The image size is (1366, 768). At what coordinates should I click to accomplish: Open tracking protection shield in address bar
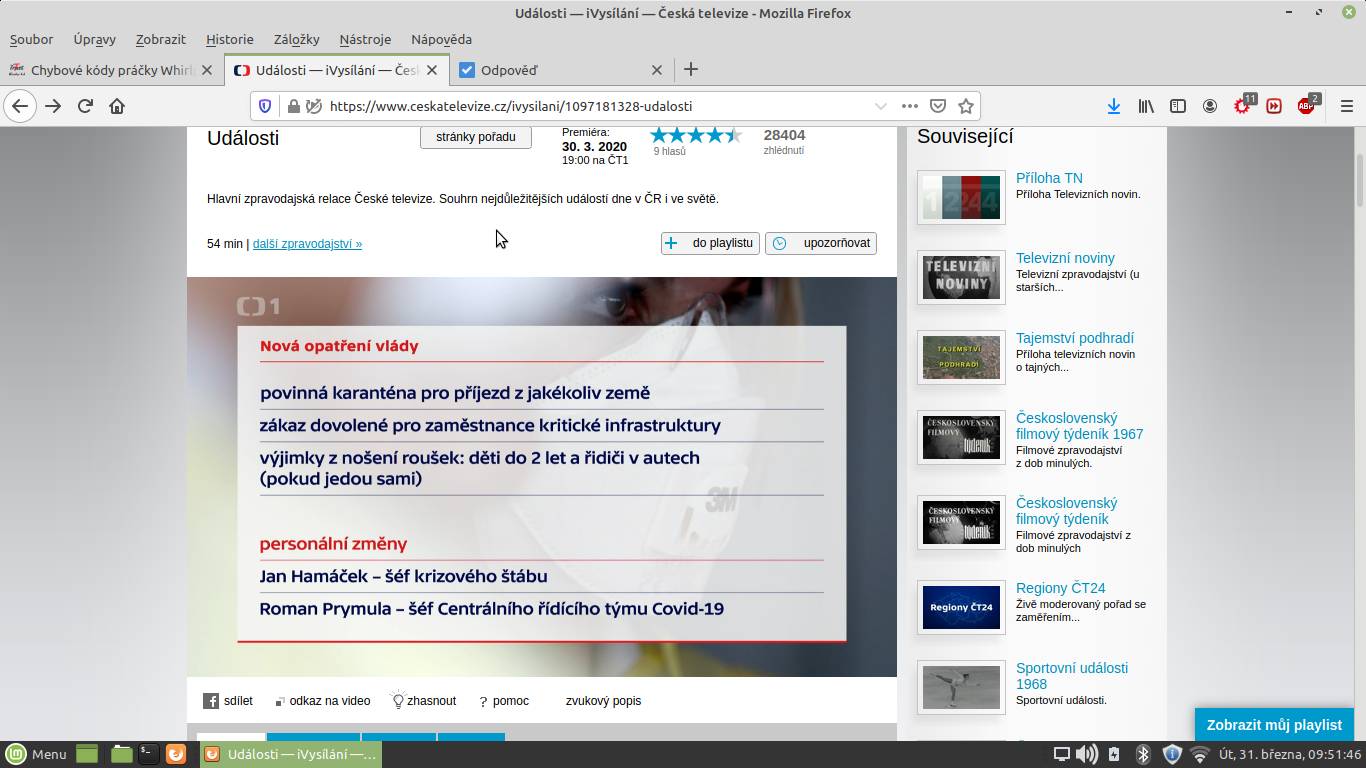coord(265,106)
